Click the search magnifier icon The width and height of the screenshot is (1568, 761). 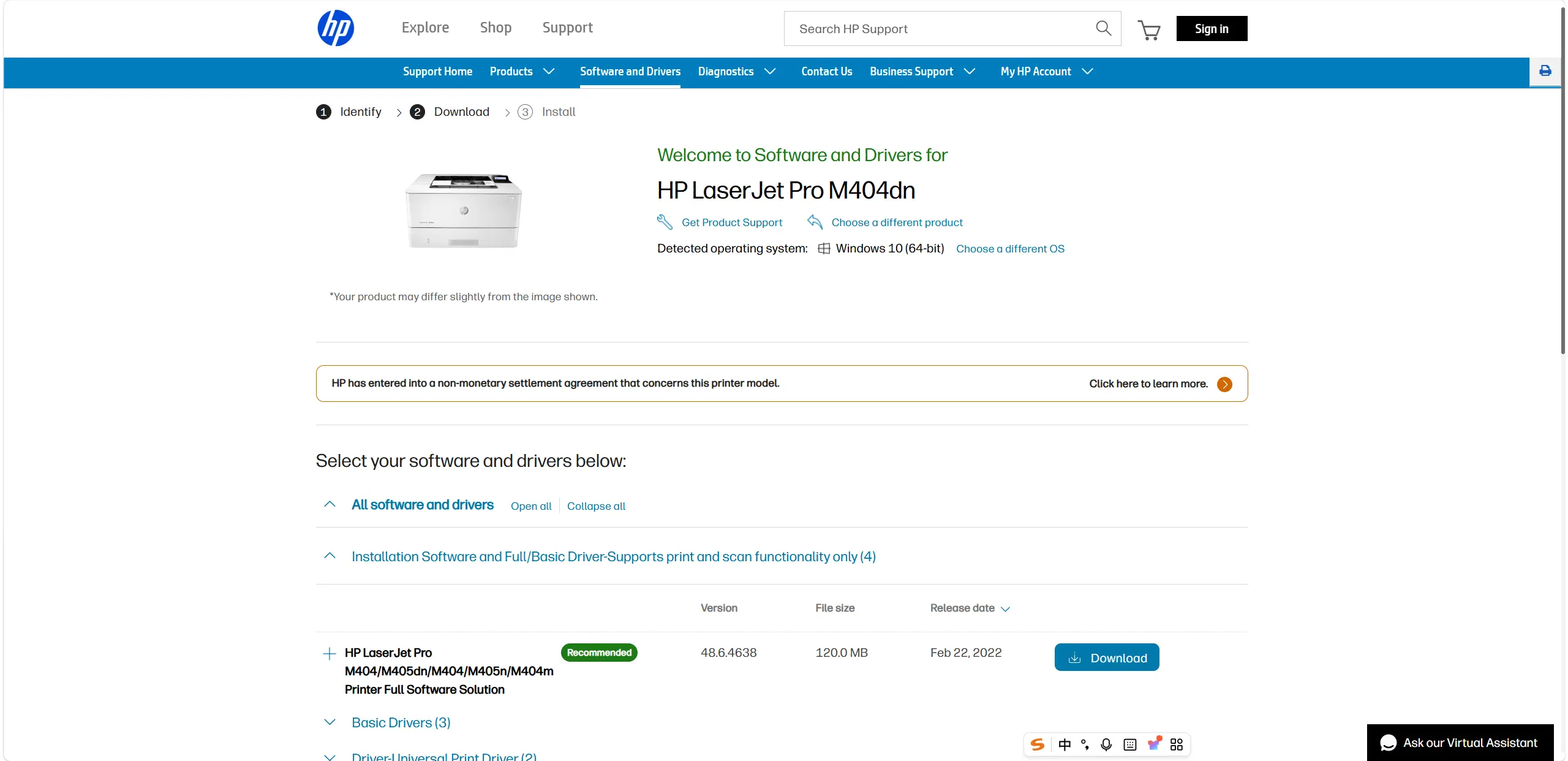1103,28
